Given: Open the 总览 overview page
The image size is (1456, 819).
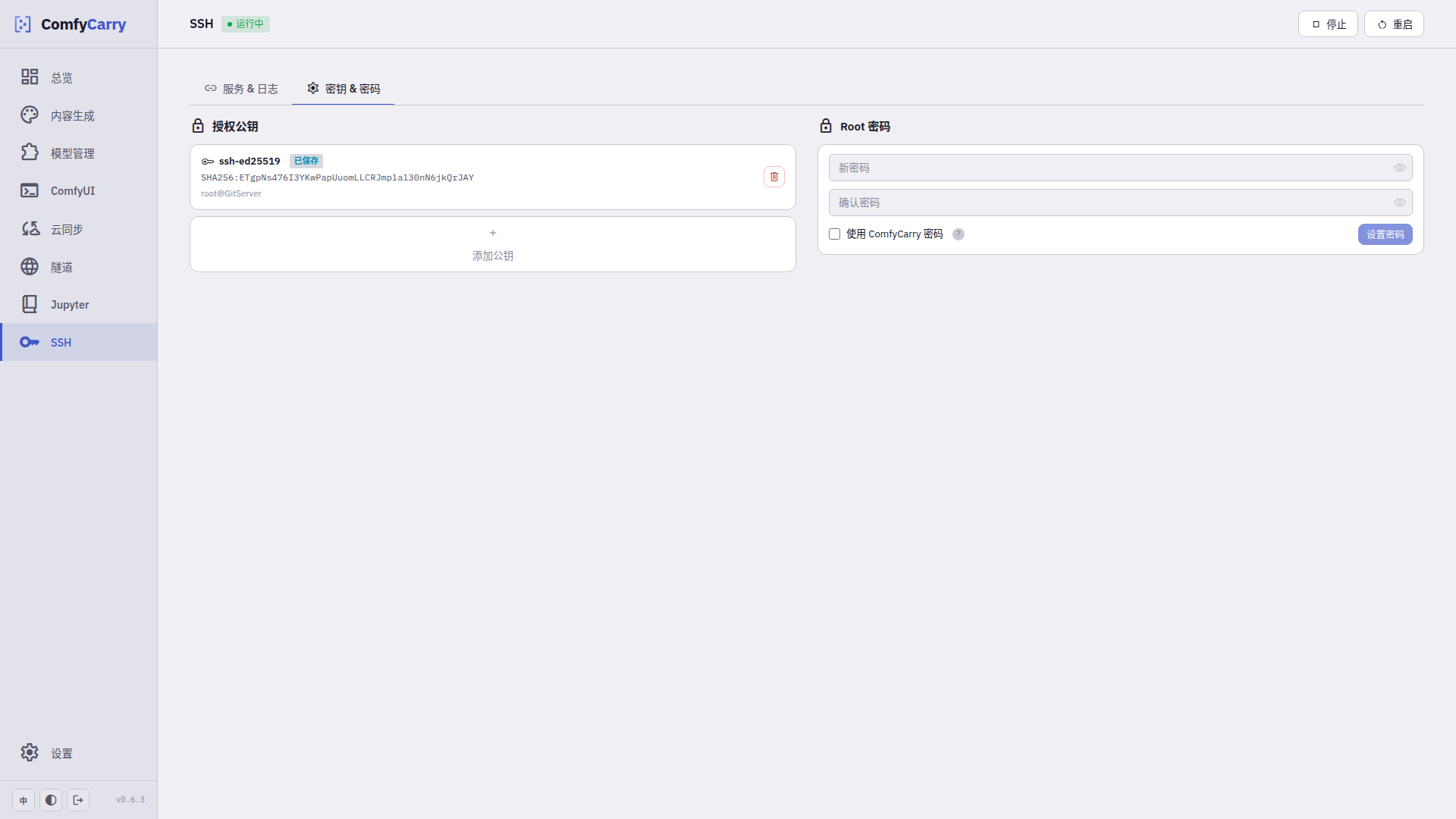Looking at the screenshot, I should (79, 77).
